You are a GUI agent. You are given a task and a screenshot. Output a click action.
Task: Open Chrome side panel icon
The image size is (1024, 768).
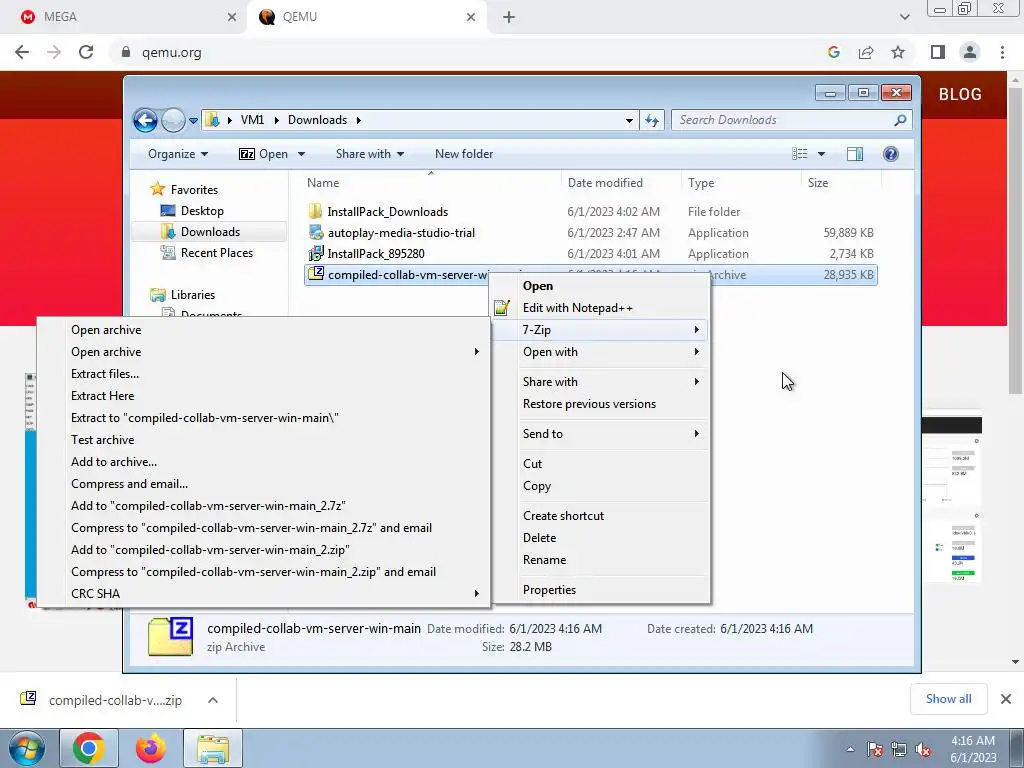tap(938, 52)
